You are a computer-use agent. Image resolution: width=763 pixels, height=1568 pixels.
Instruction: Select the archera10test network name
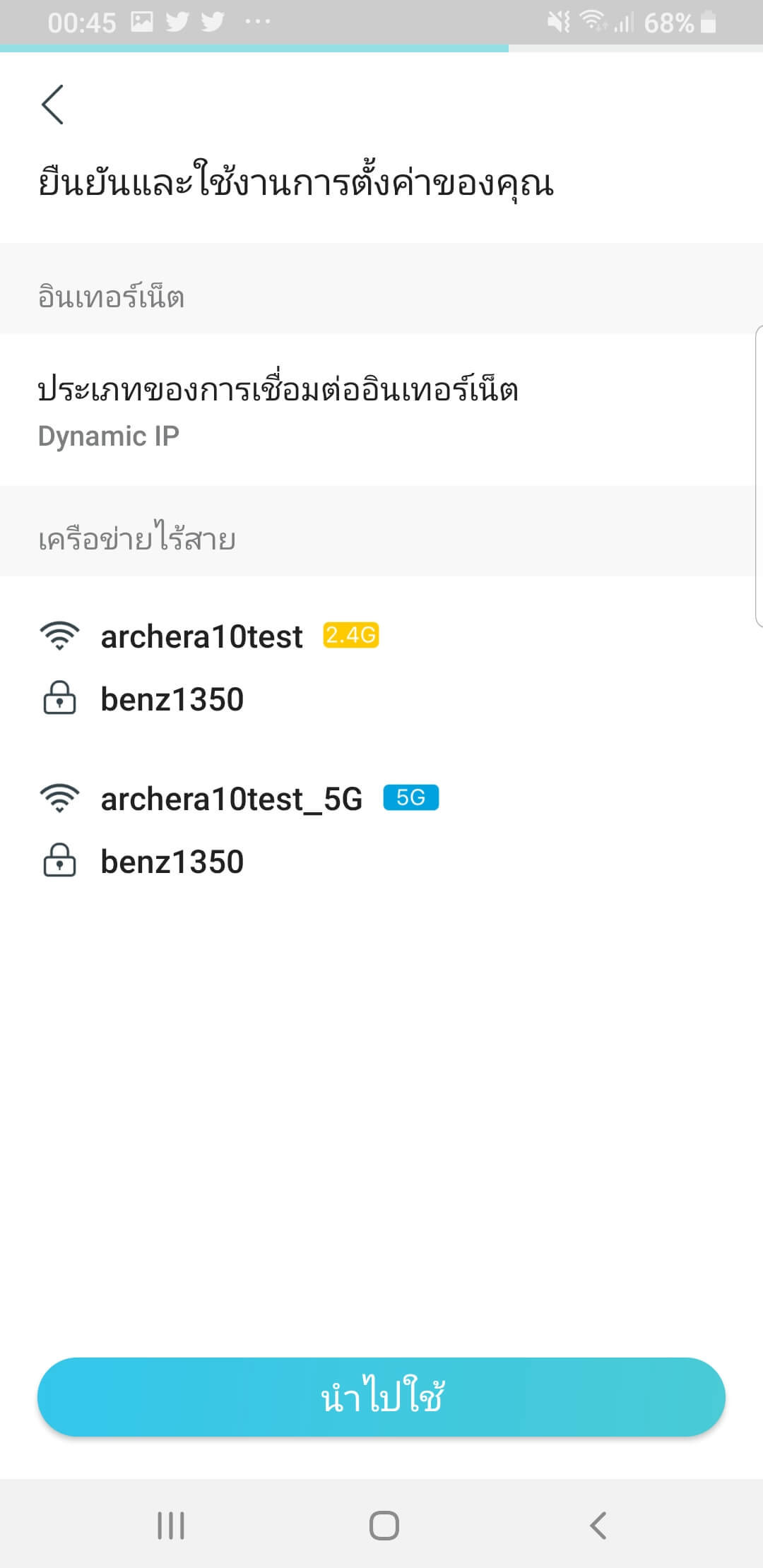click(201, 636)
